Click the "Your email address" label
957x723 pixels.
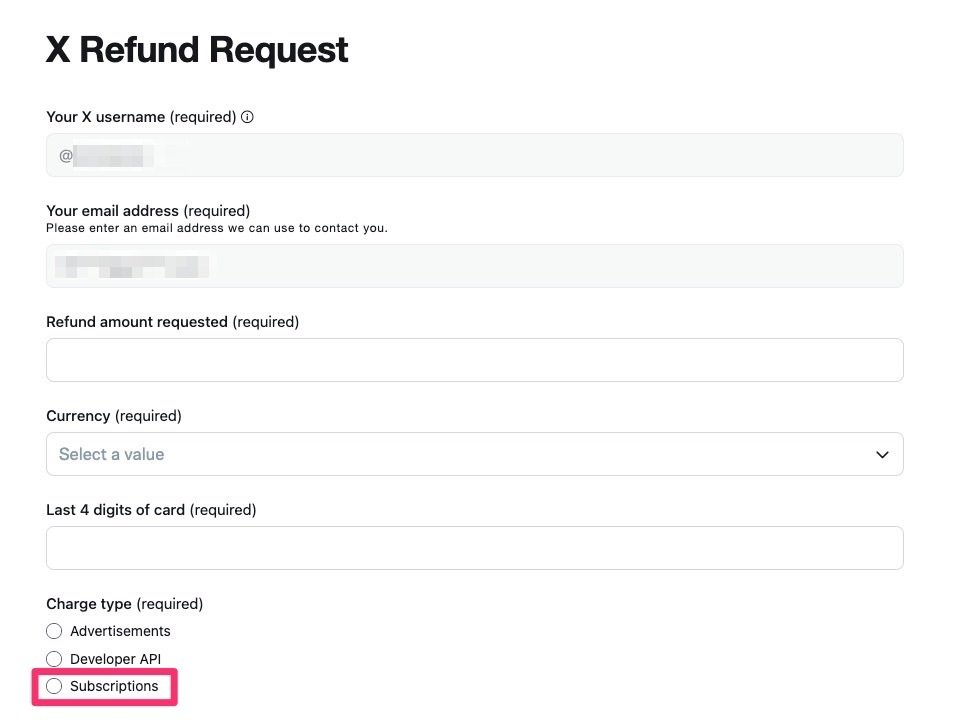click(x=112, y=211)
